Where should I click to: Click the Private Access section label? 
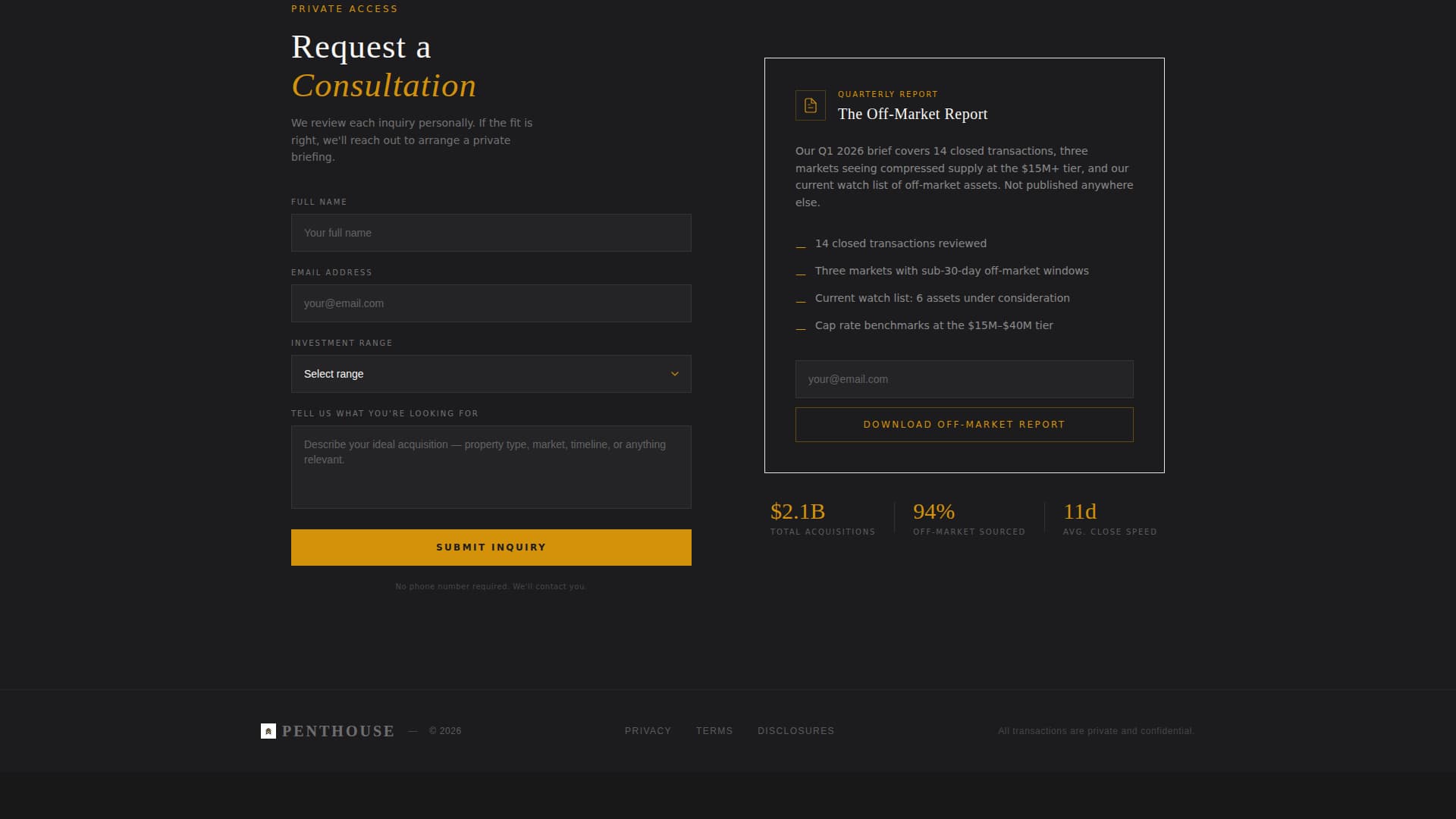click(344, 8)
